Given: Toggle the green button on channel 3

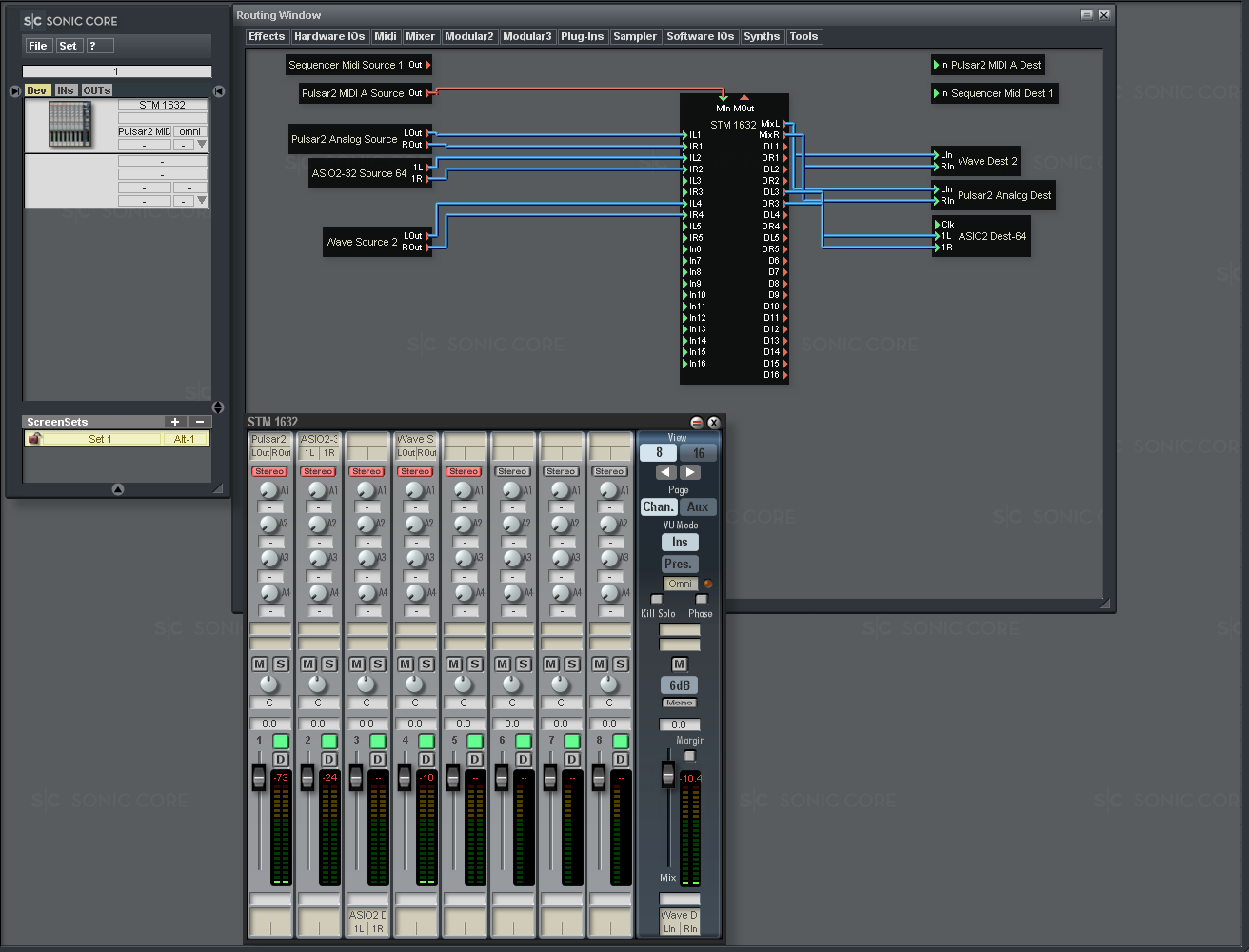Looking at the screenshot, I should [377, 741].
